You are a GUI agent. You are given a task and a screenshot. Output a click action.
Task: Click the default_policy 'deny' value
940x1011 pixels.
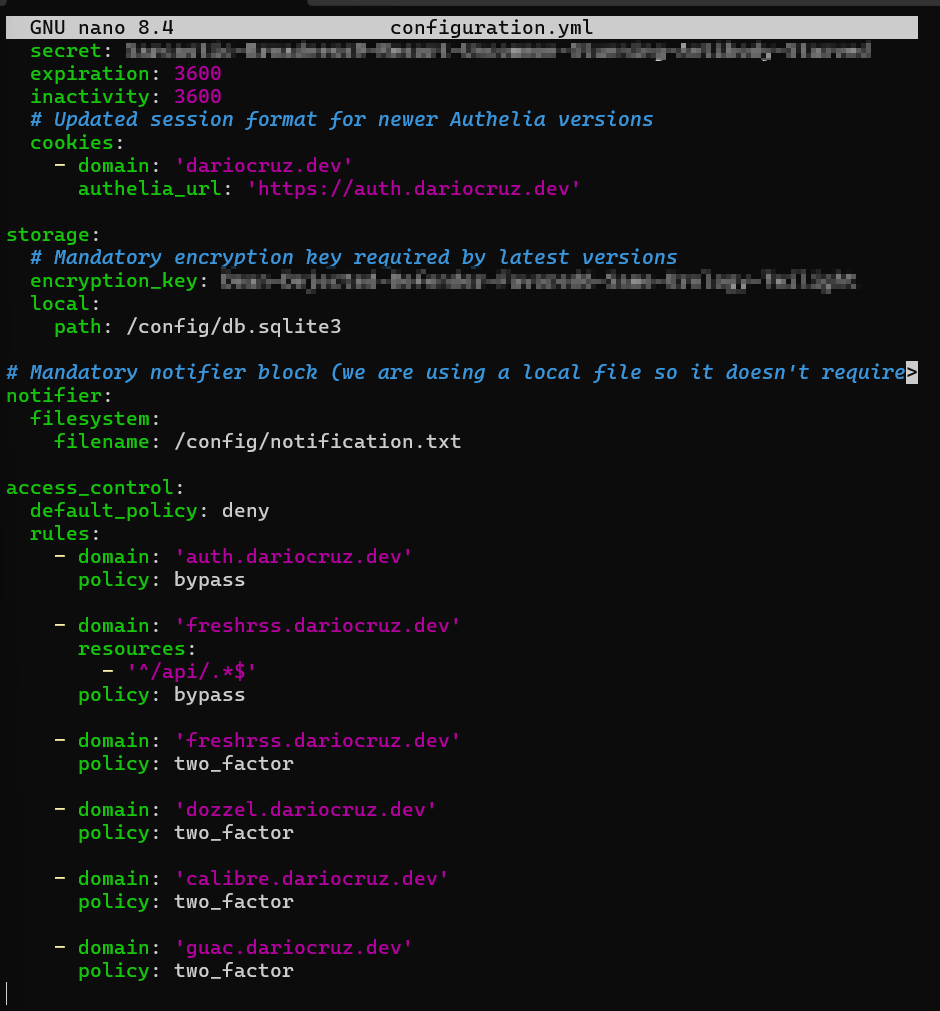point(246,511)
